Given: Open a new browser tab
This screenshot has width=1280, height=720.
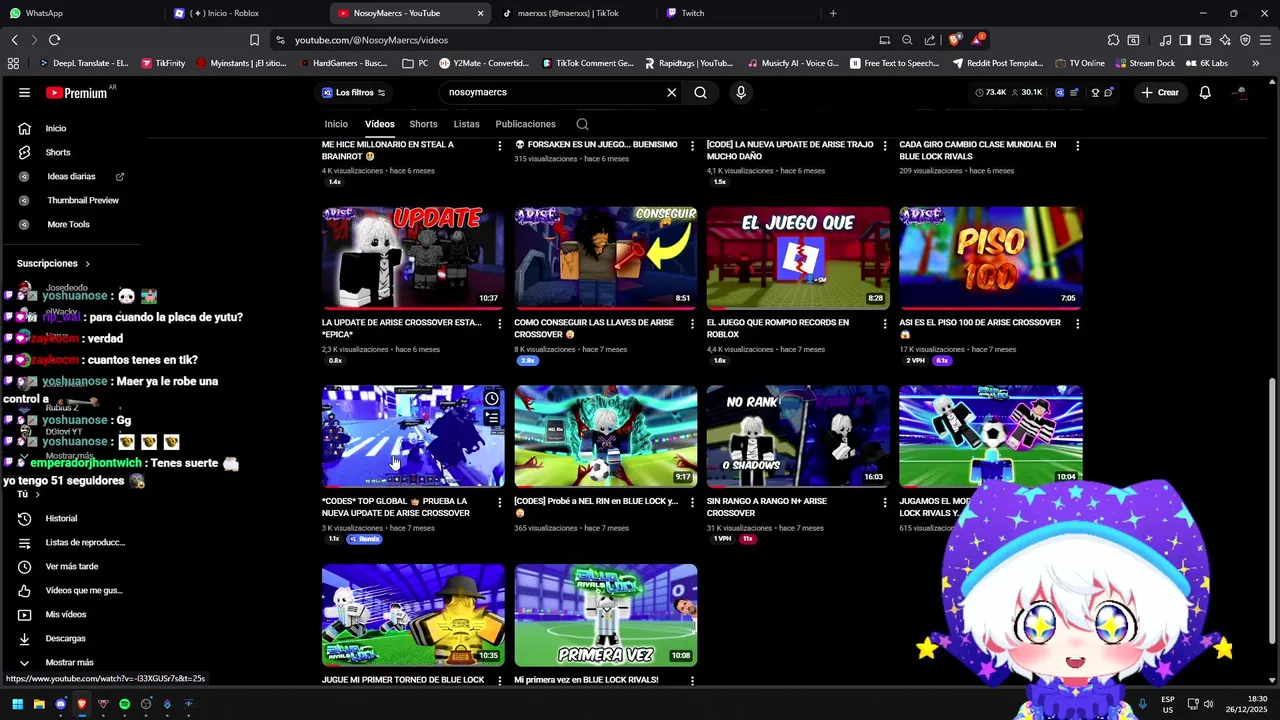Looking at the screenshot, I should [833, 13].
